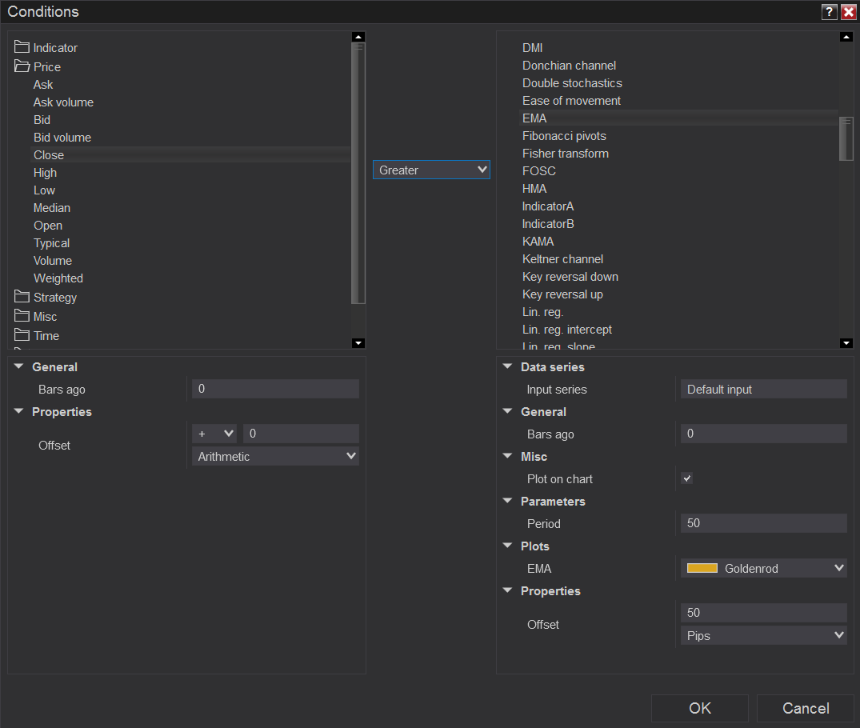The height and width of the screenshot is (728, 860).
Task: Select Donchian channel indicator
Action: 569,65
